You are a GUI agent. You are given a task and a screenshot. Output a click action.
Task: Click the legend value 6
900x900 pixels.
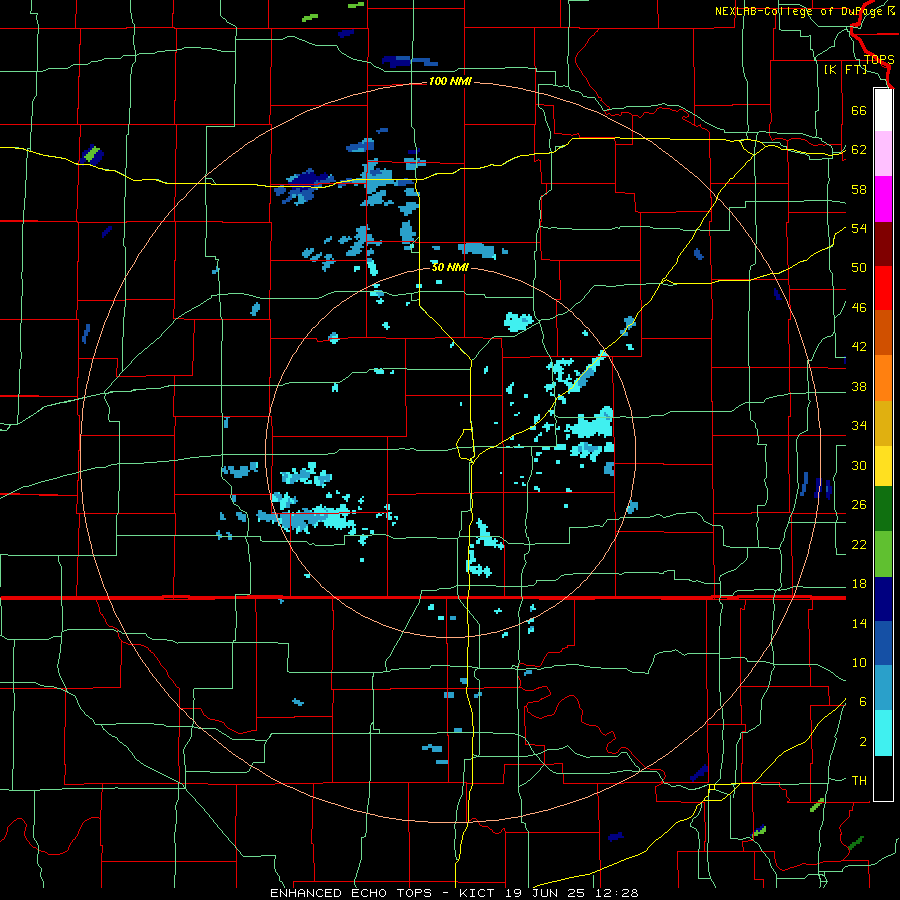point(863,702)
